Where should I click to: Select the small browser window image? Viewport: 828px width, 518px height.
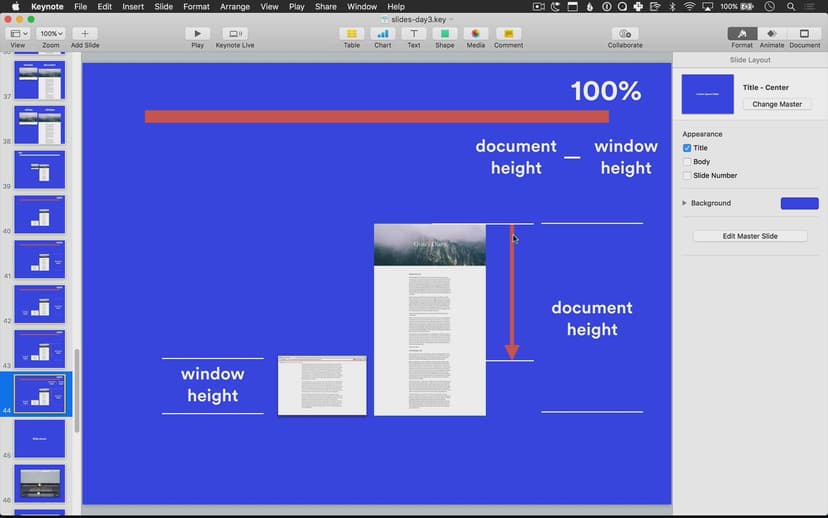tap(322, 385)
